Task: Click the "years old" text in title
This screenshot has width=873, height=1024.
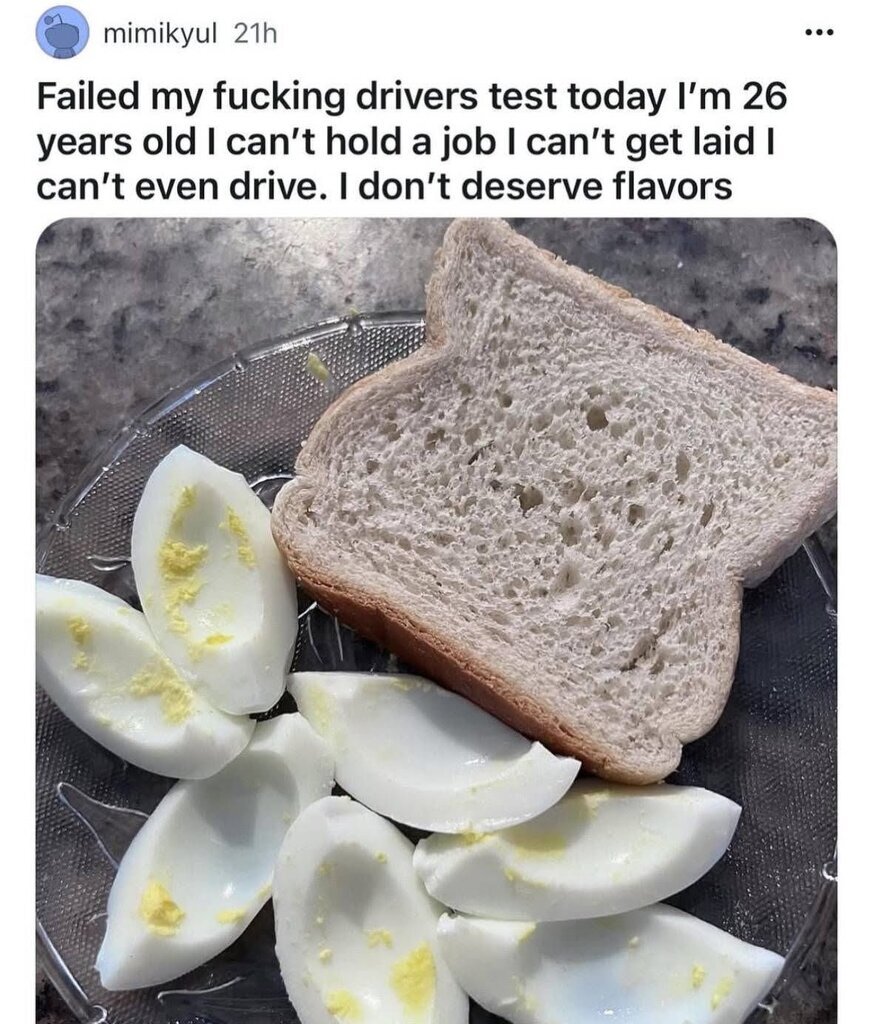Action: (x=114, y=142)
